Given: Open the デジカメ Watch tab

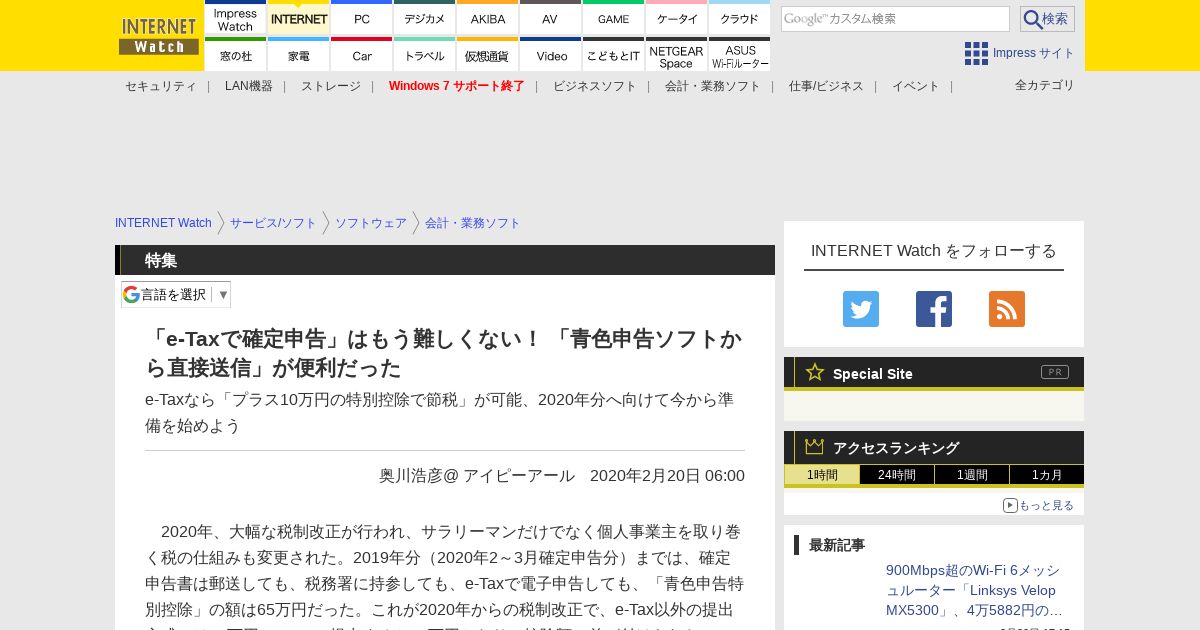Looking at the screenshot, I should pos(425,18).
